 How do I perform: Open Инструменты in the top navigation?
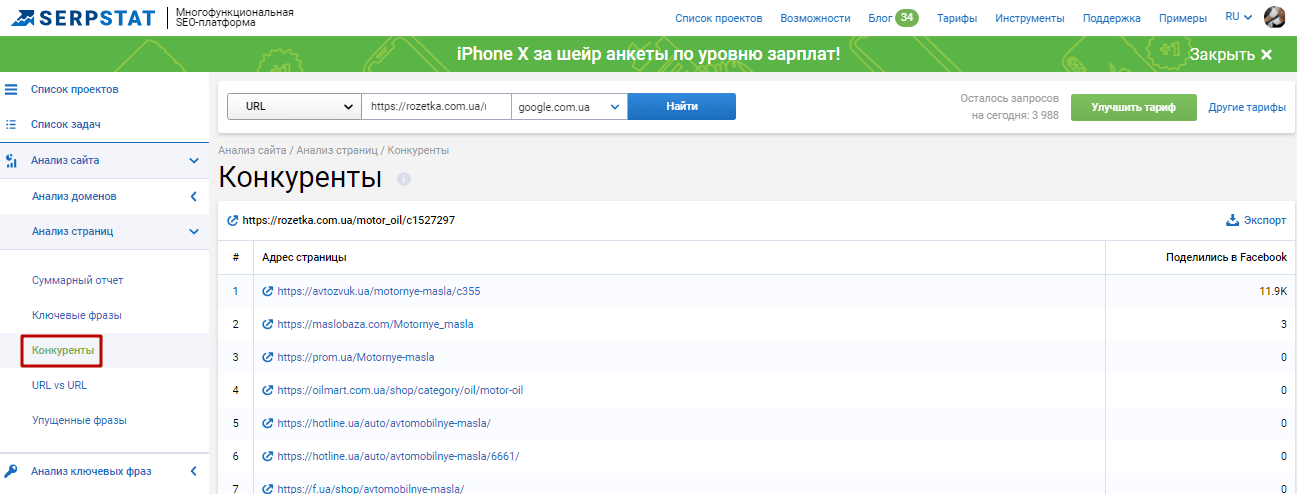pos(1030,18)
